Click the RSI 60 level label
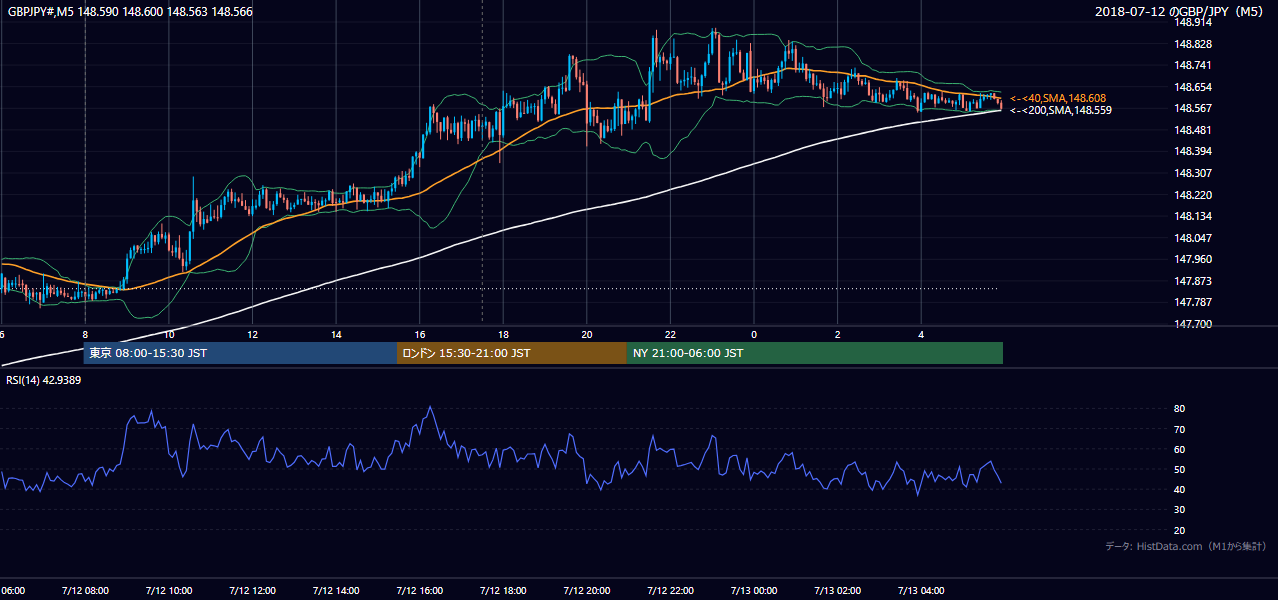This screenshot has width=1278, height=600. [x=1179, y=449]
